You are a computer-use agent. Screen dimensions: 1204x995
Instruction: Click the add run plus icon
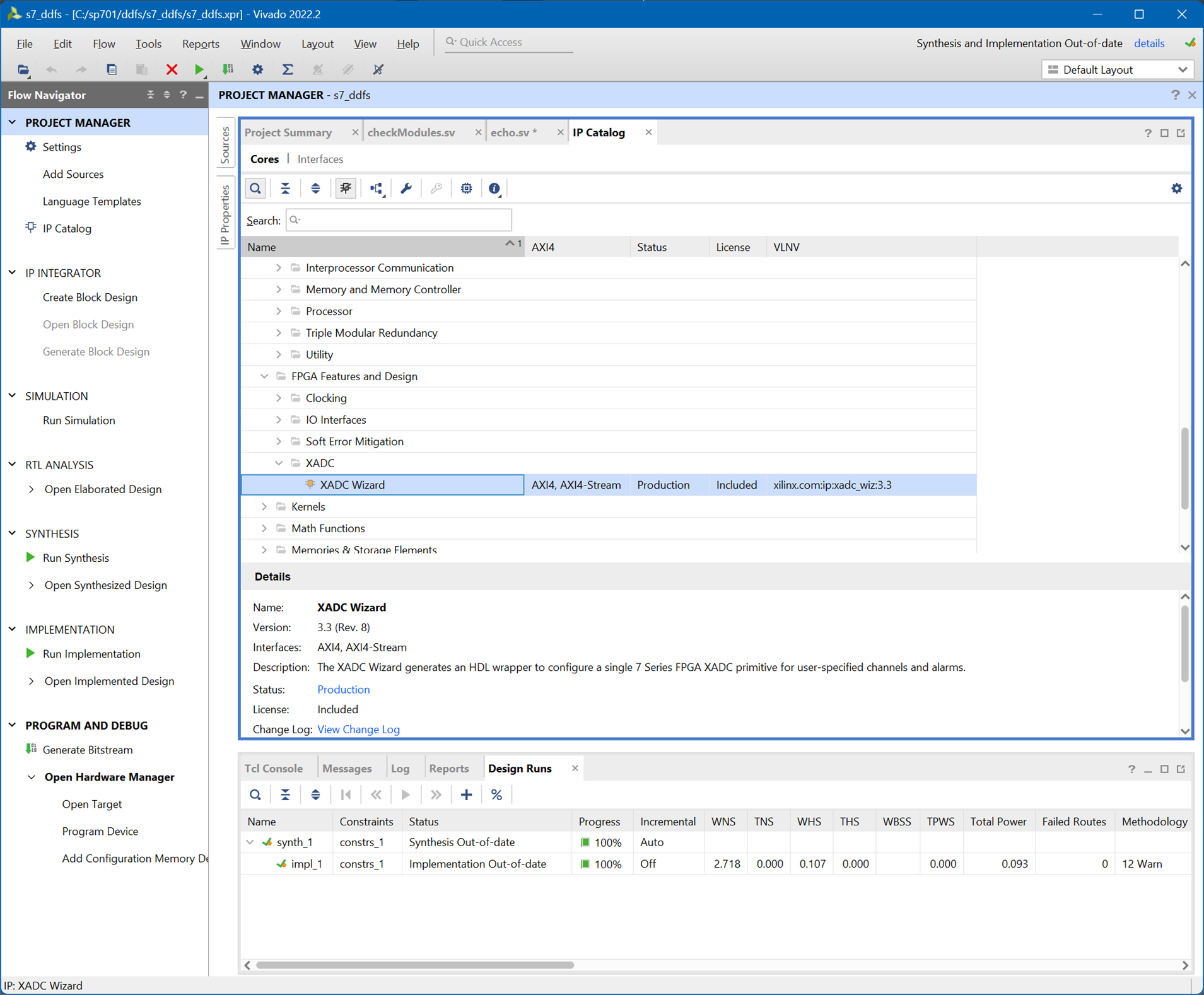tap(466, 794)
